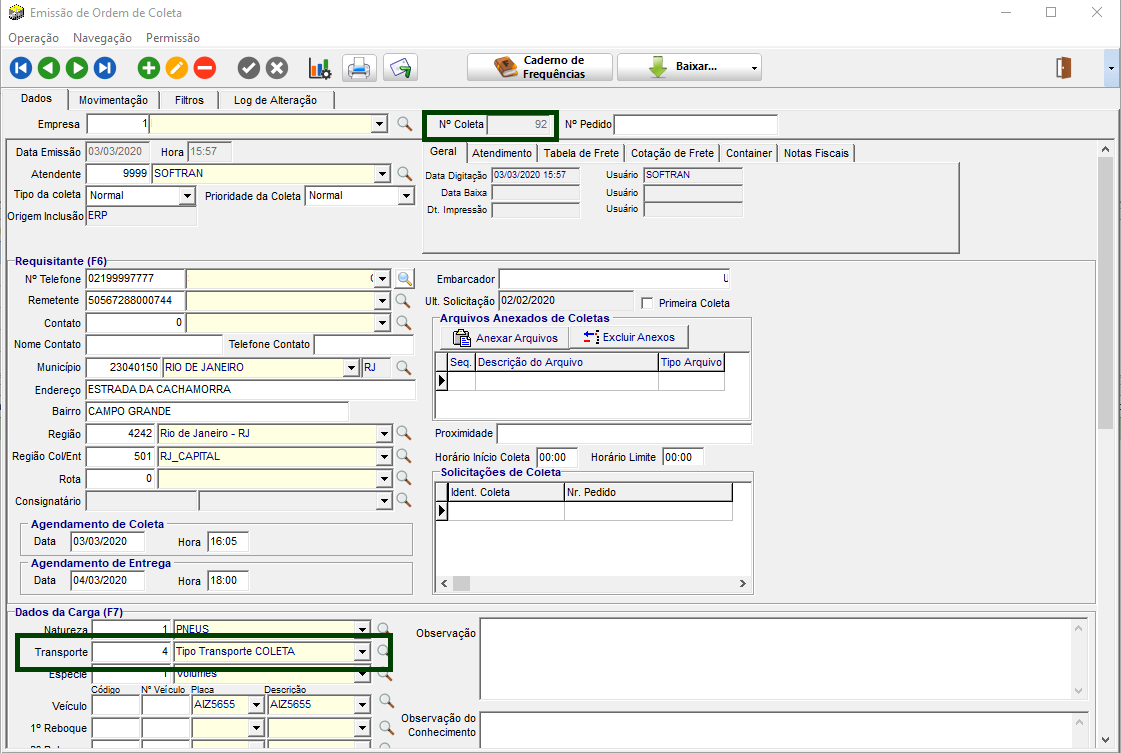This screenshot has height=753, width=1121.
Task: Click the red delete record icon
Action: pos(205,68)
